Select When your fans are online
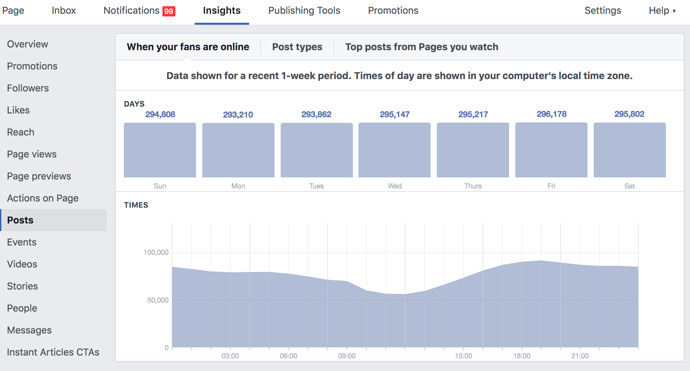 point(188,47)
